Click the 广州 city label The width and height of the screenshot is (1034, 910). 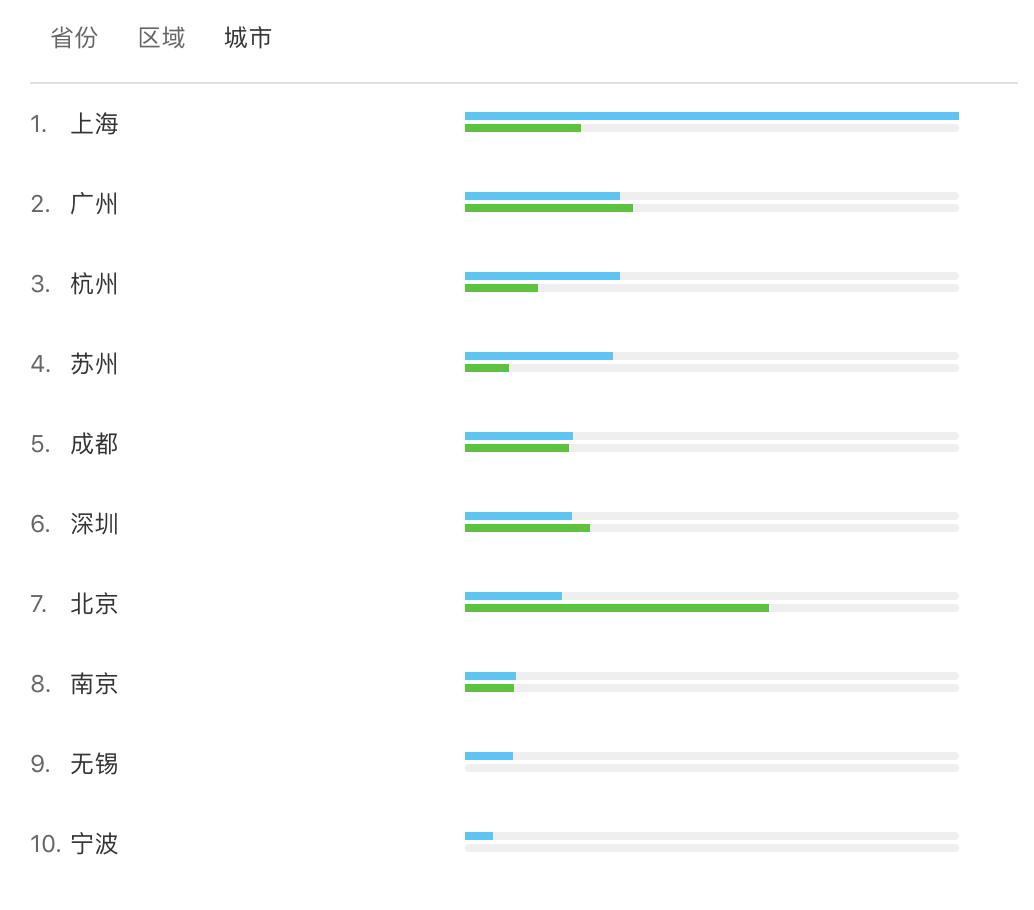[94, 204]
